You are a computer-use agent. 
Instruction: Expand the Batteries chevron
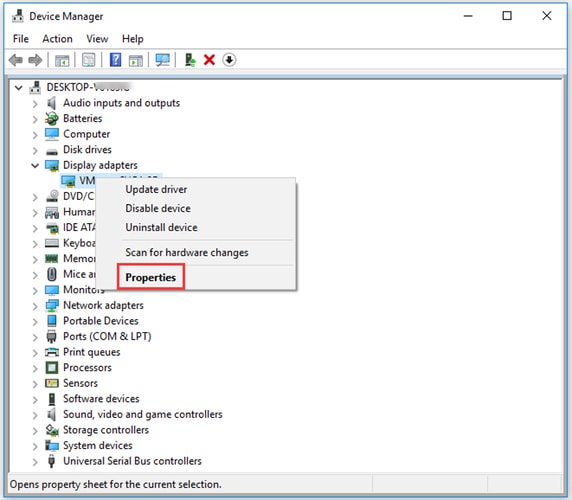click(x=35, y=119)
